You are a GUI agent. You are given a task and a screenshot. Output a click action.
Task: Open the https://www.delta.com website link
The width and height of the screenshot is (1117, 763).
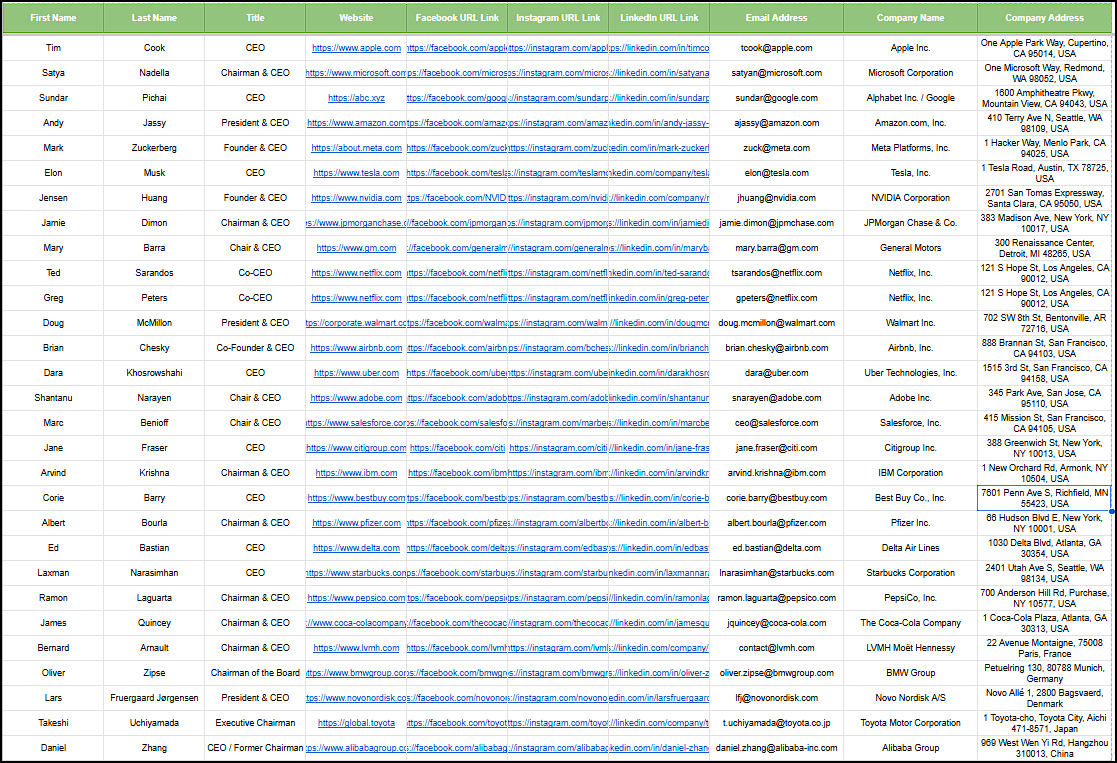[x=356, y=548]
